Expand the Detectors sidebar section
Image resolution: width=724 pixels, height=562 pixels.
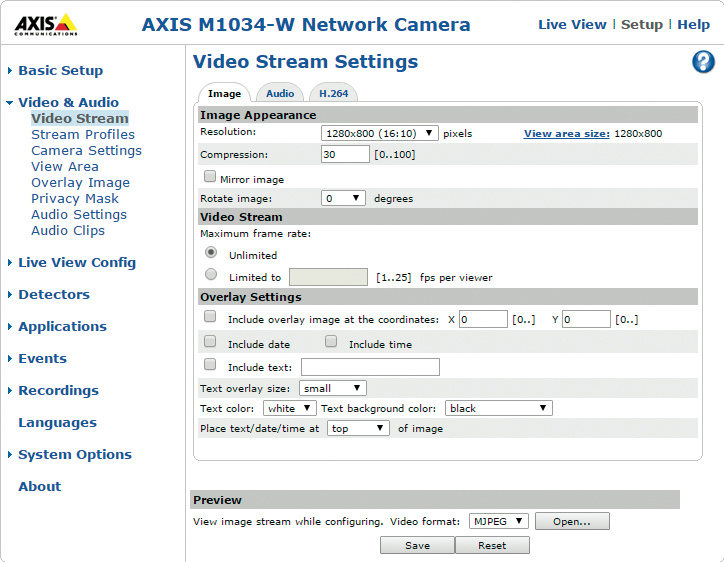pyautogui.click(x=54, y=295)
